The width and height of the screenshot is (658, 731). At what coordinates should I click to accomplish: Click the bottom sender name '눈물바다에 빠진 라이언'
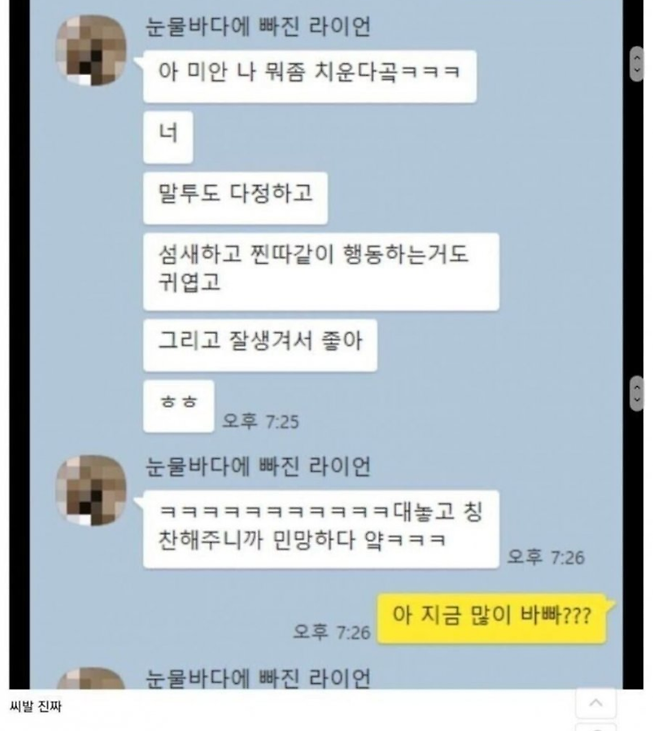258,678
